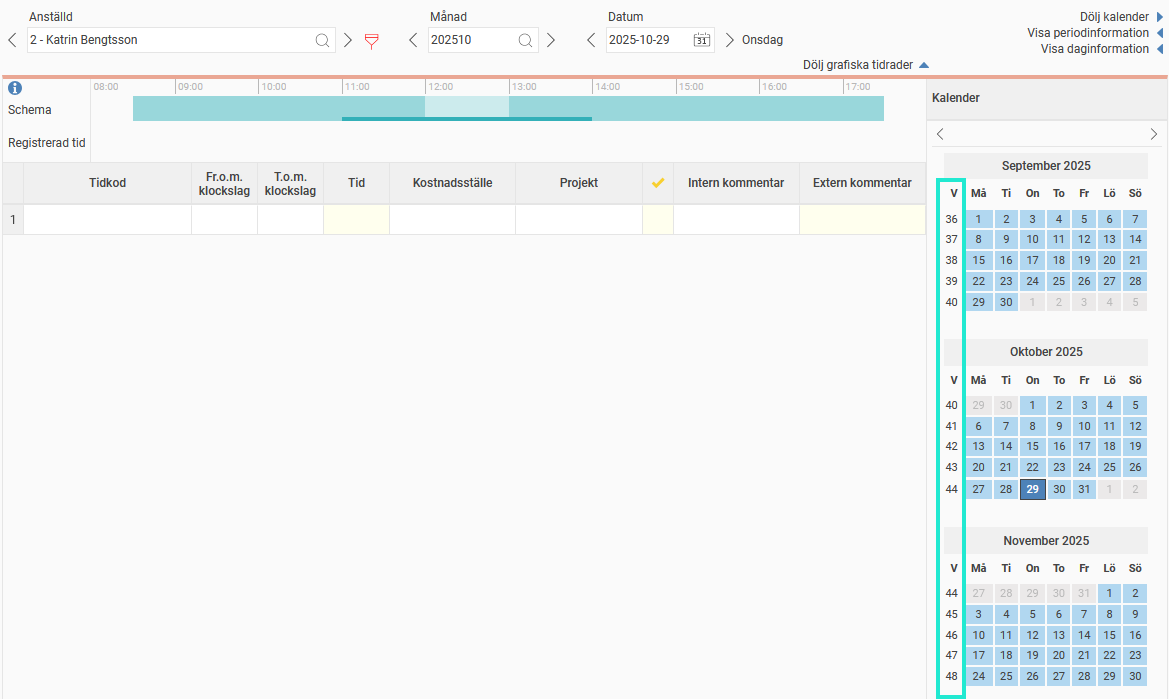Show previous months in Kalender panel
The height and width of the screenshot is (699, 1169).
[x=940, y=134]
